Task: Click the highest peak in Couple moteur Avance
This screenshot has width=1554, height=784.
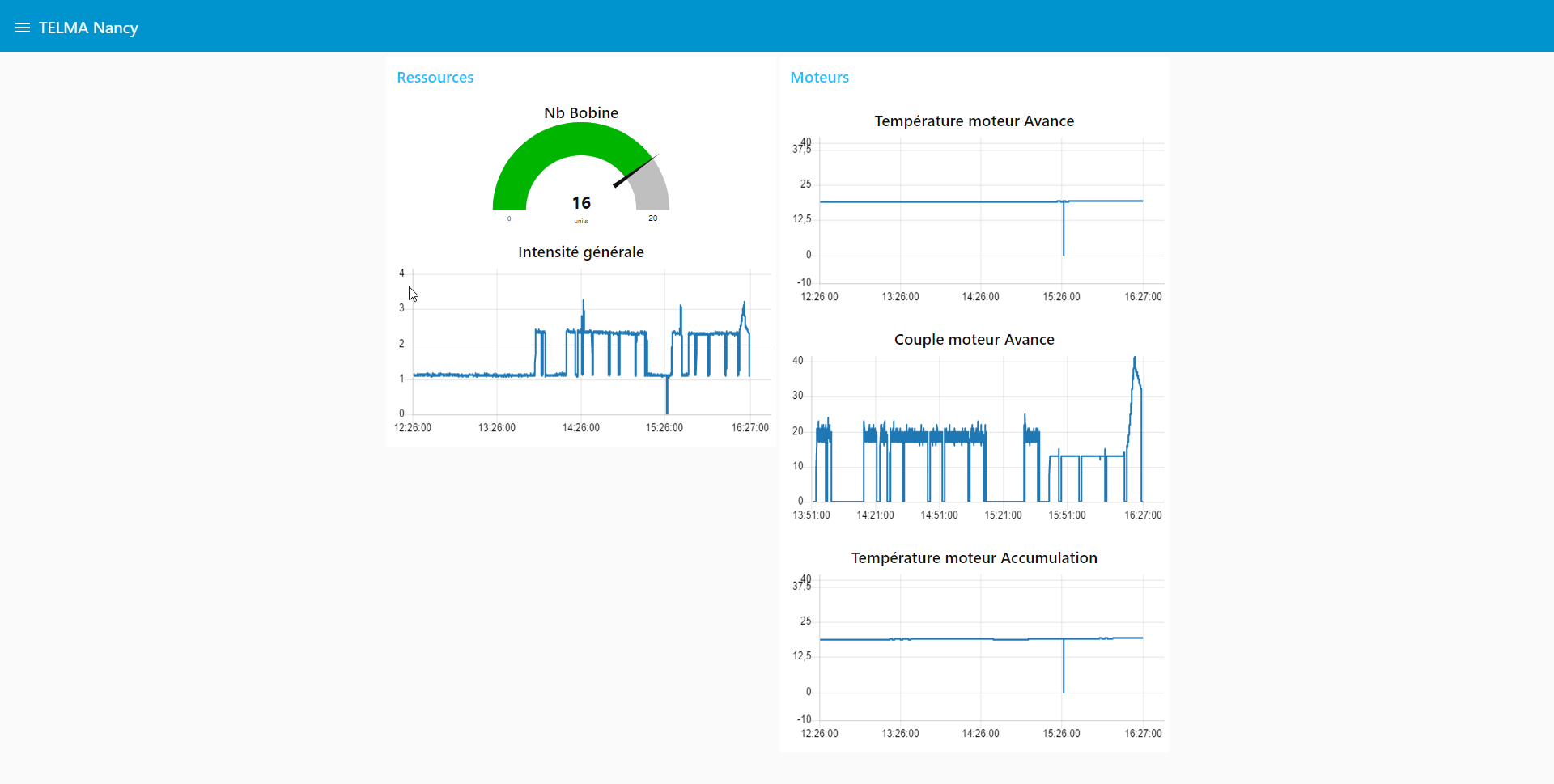Action: 1134,358
